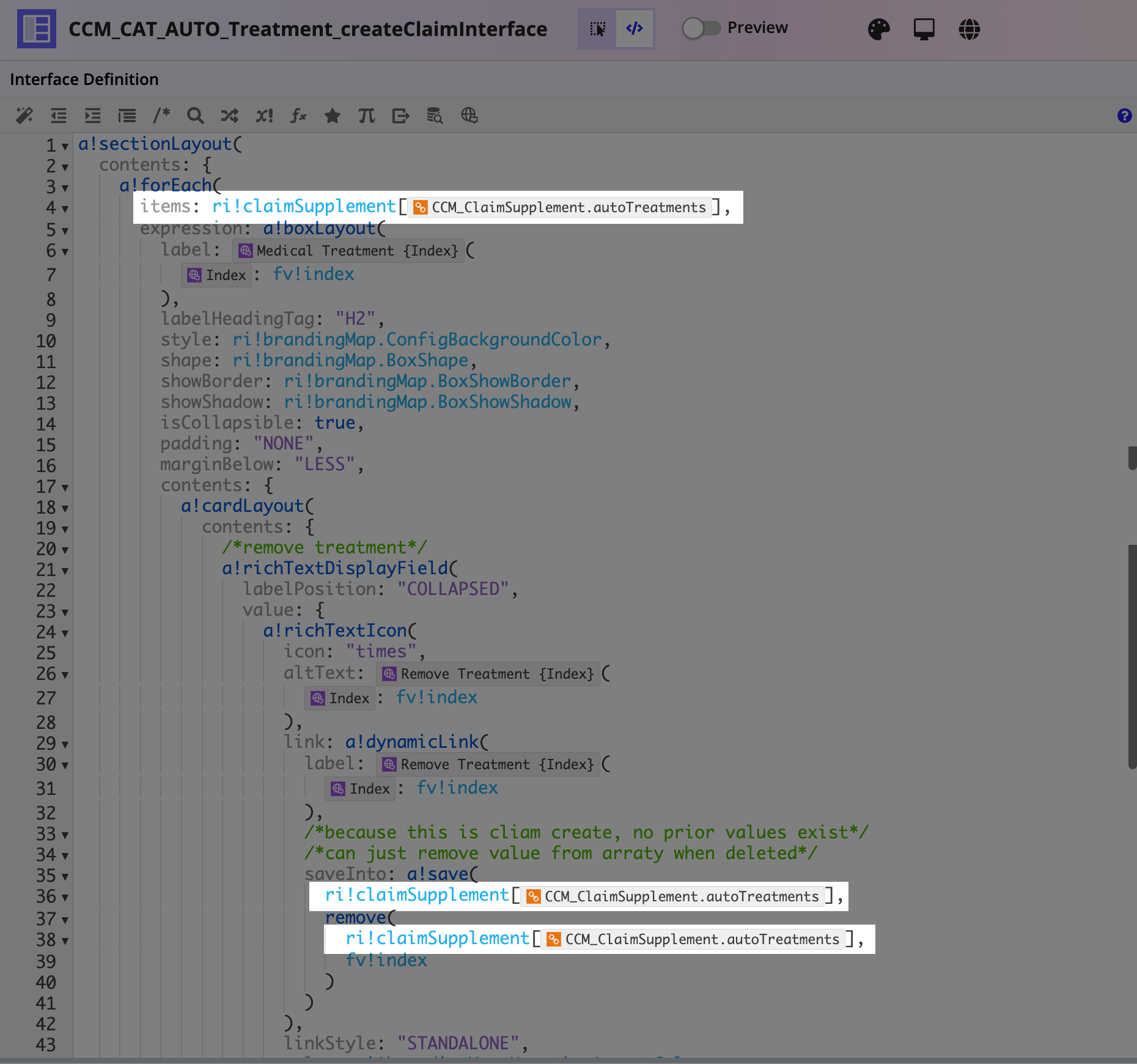Click the altText Remove Treatment {Index} chip
This screenshot has width=1137, height=1064.
[488, 674]
